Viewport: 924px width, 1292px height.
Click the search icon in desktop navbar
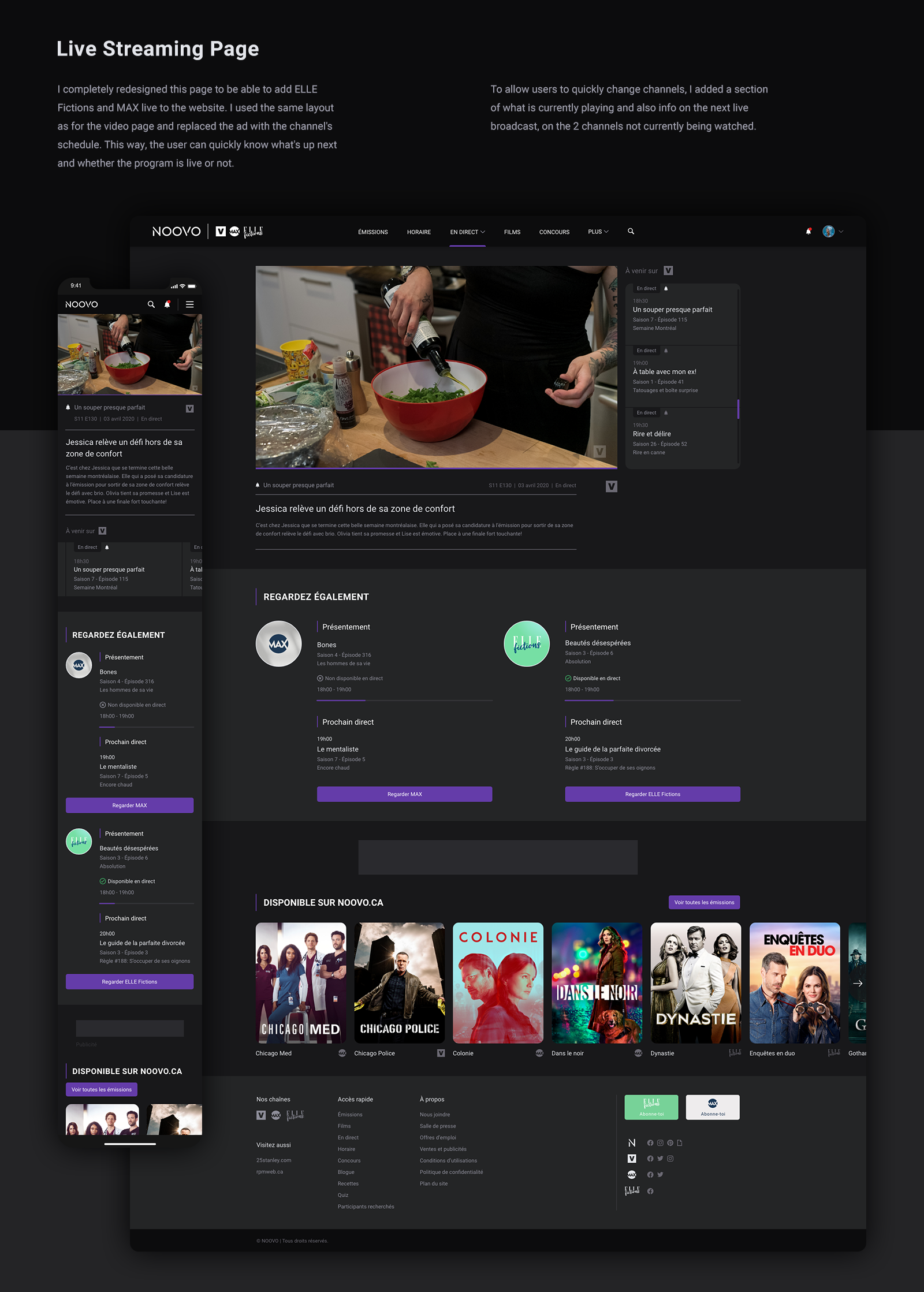point(631,232)
